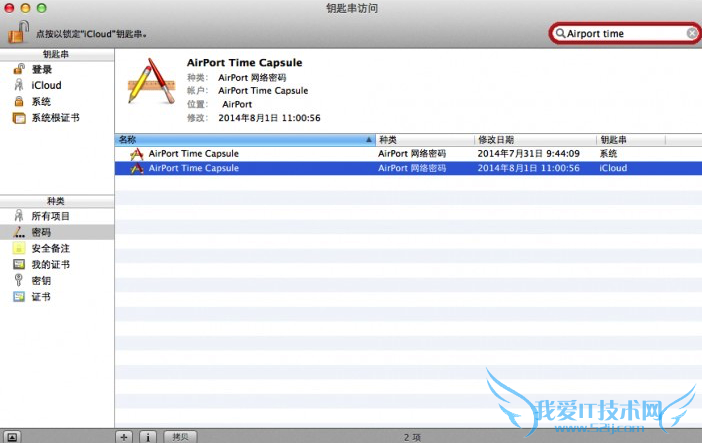Click the folder icon beside 系统根证书
This screenshot has width=702, height=443.
coord(19,118)
